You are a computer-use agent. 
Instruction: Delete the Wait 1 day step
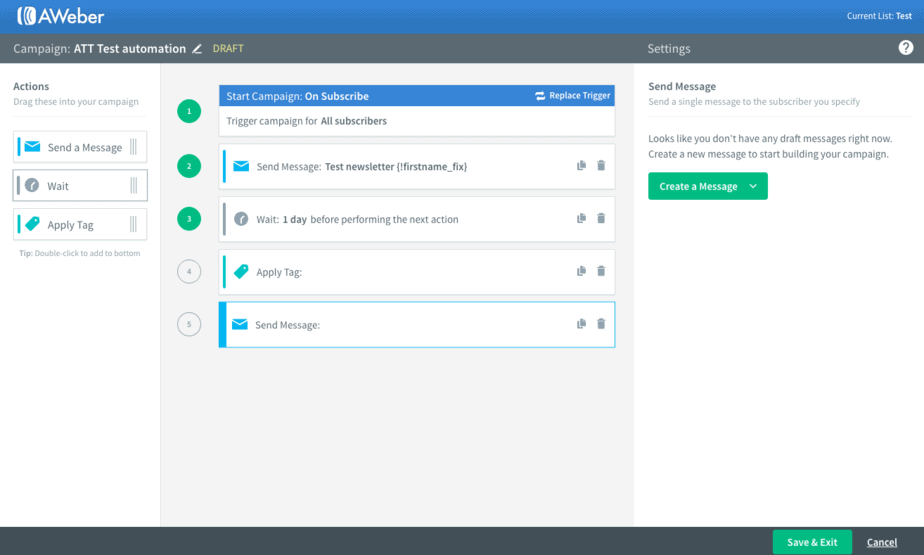tap(601, 218)
